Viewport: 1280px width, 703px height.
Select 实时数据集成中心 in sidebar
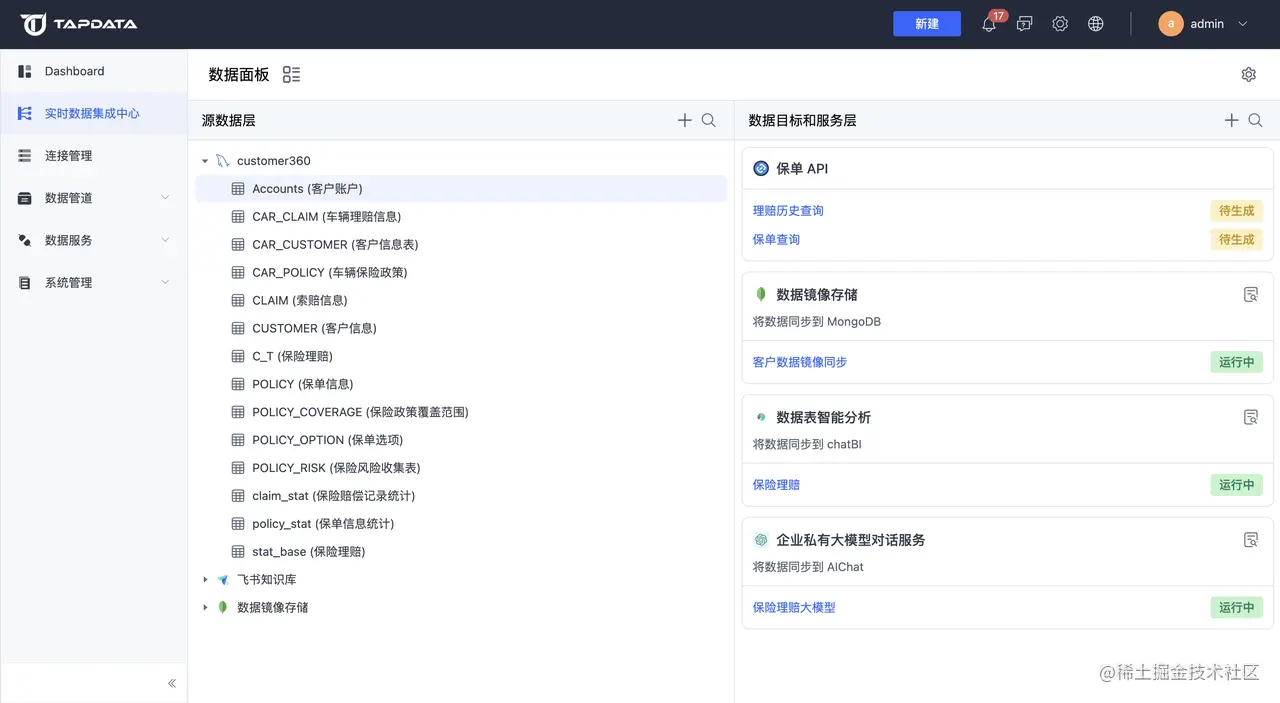click(94, 113)
